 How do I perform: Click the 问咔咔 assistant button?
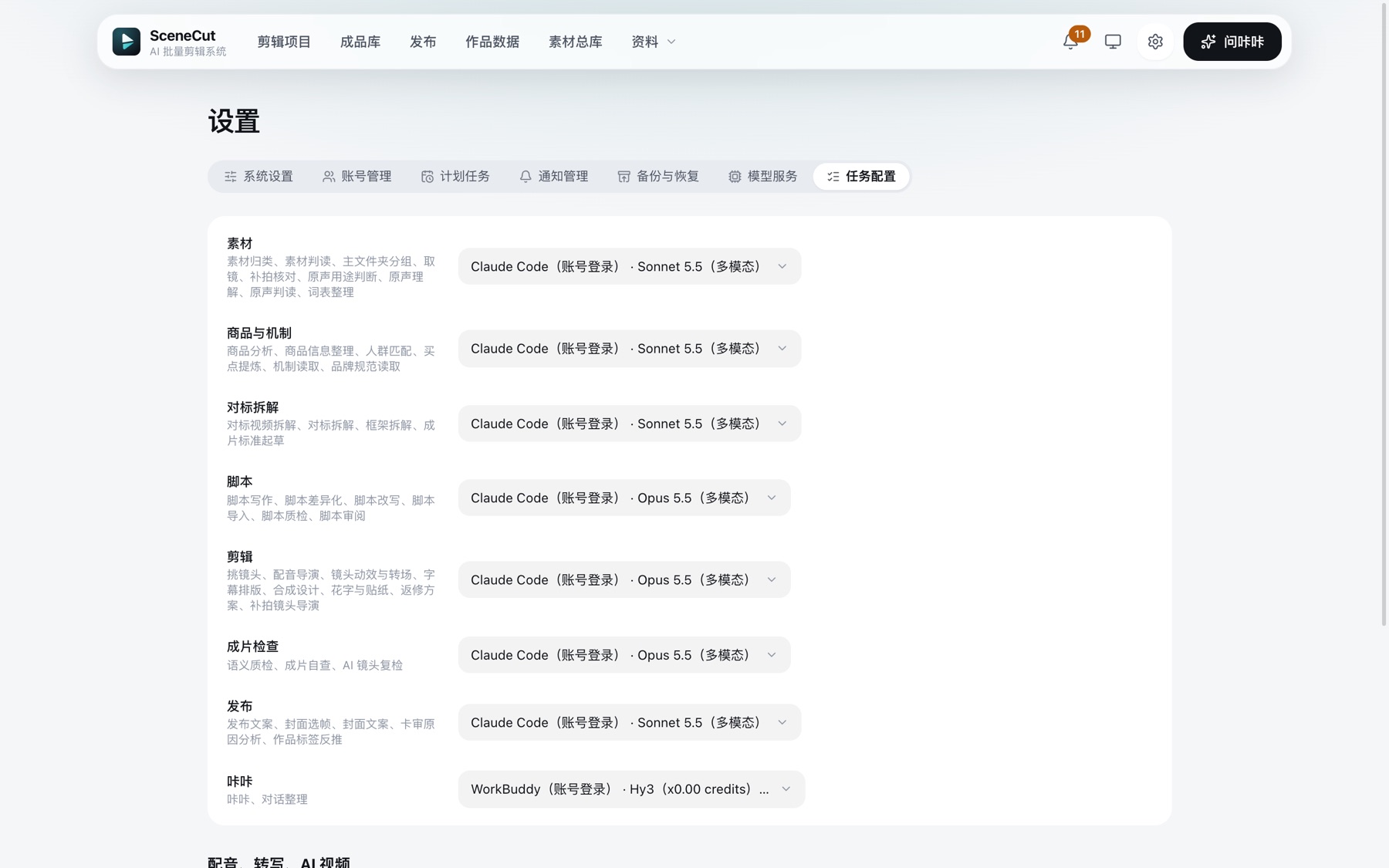click(1232, 42)
